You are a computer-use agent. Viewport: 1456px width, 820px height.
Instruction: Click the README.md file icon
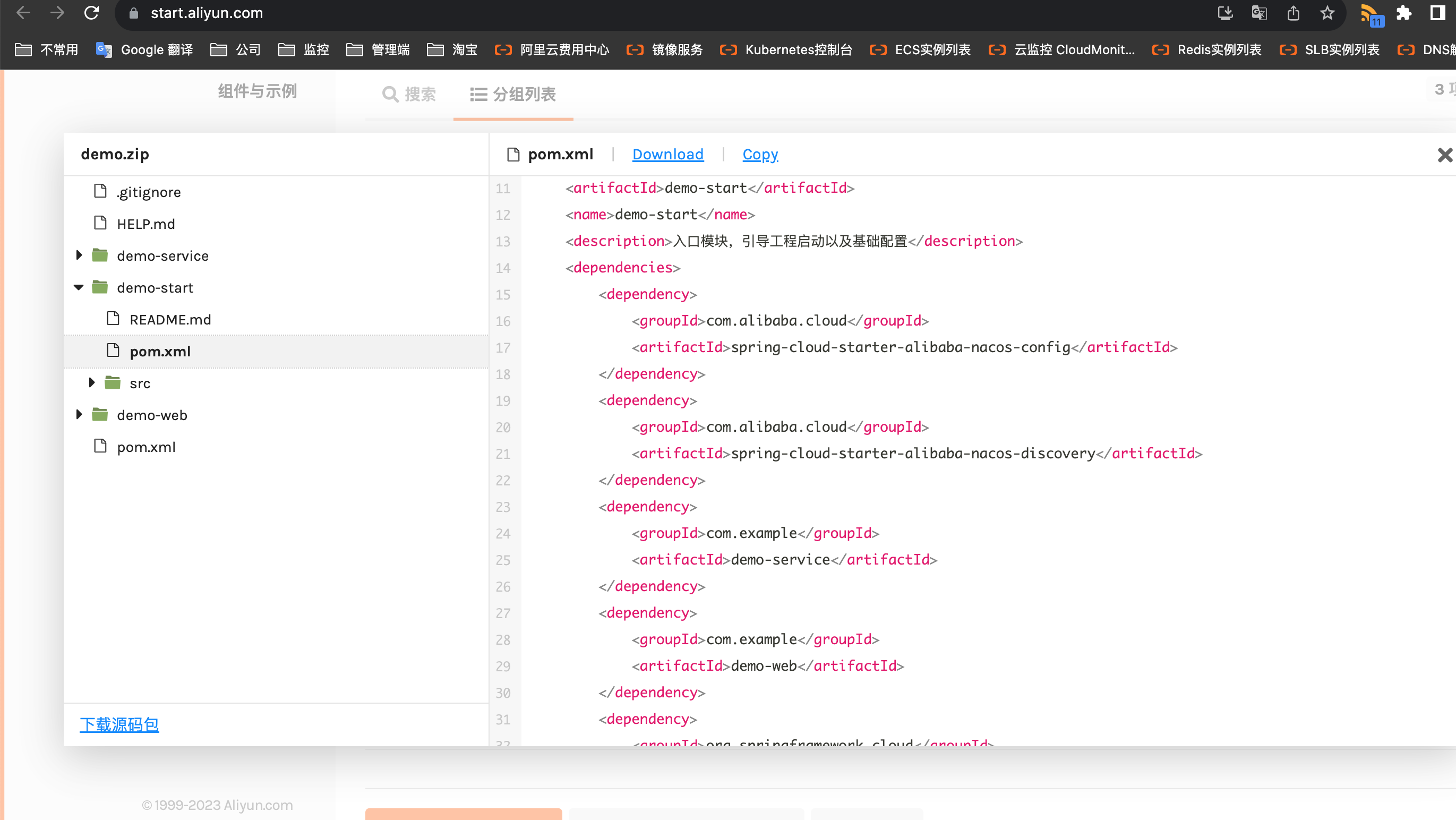click(113, 319)
